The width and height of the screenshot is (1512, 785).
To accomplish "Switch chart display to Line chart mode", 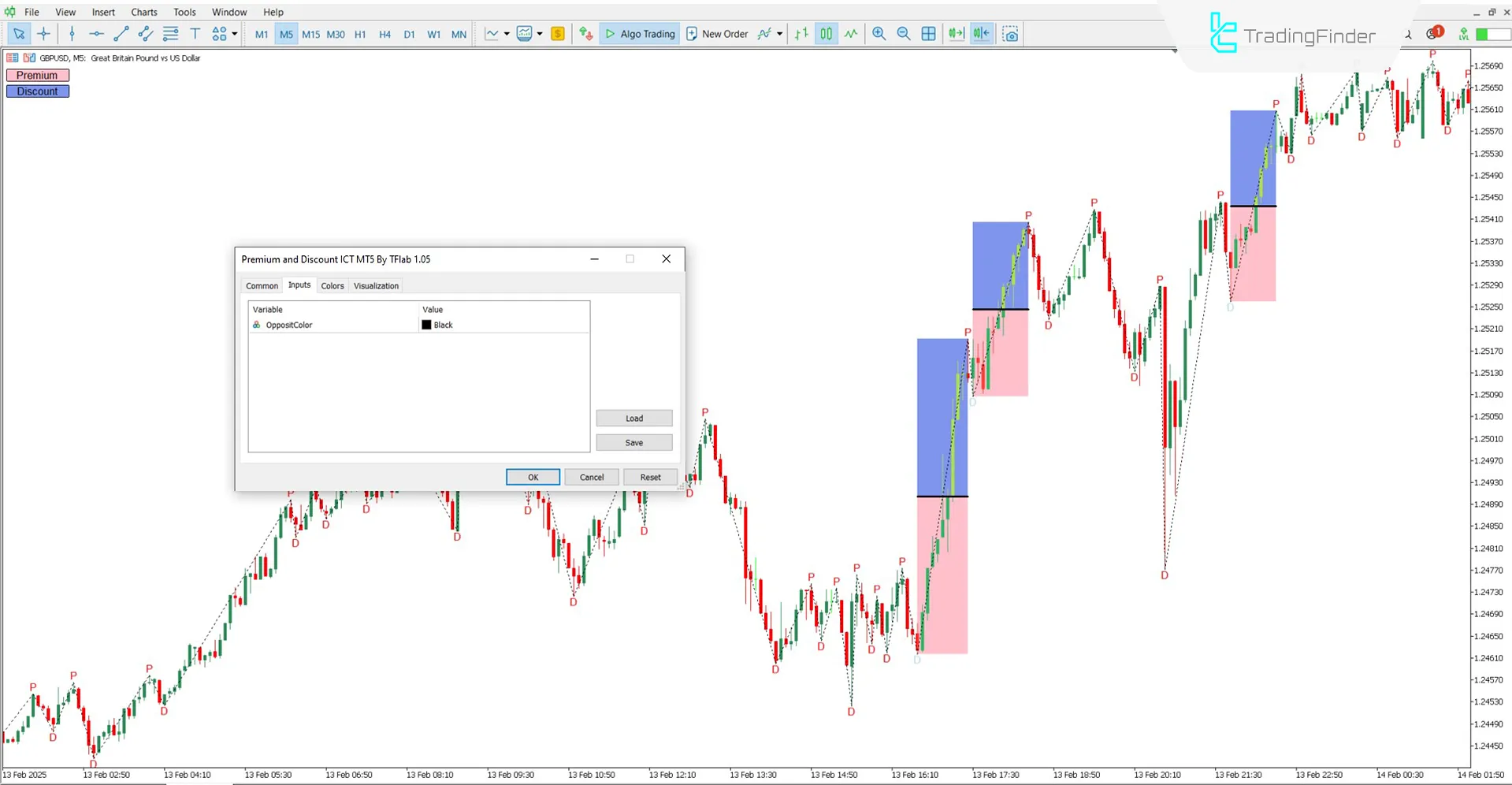I will pos(850,34).
